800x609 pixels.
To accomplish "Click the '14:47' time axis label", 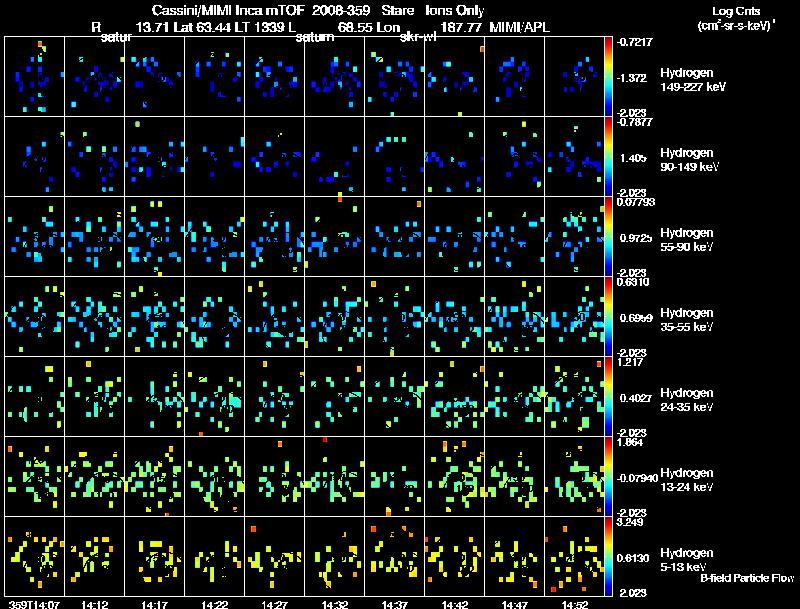I will [514, 604].
